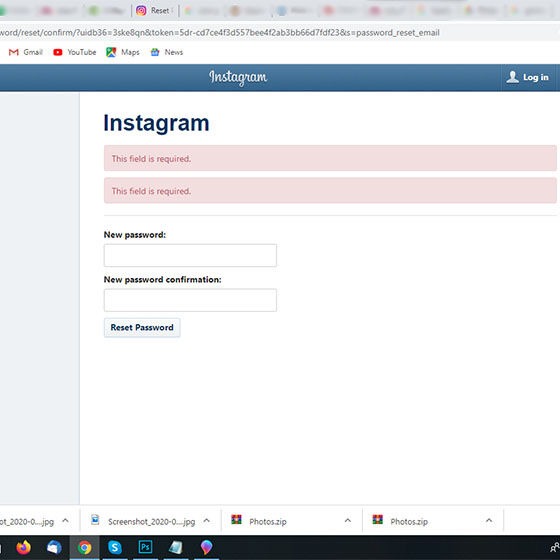Open the YouTube bookmark
The image size is (560, 560).
click(x=75, y=52)
